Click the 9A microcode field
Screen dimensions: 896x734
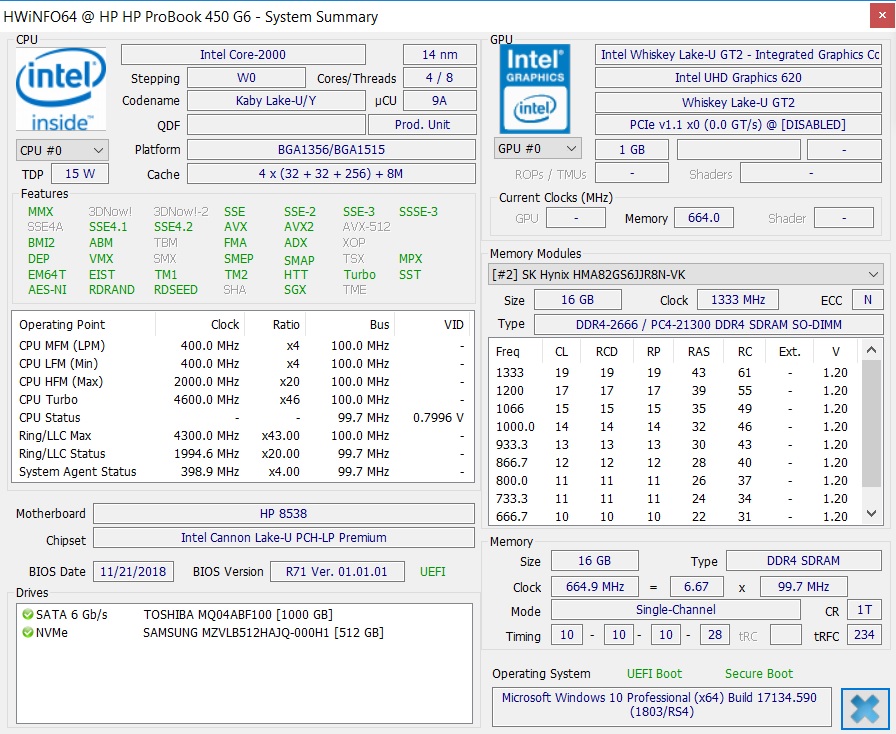[439, 101]
